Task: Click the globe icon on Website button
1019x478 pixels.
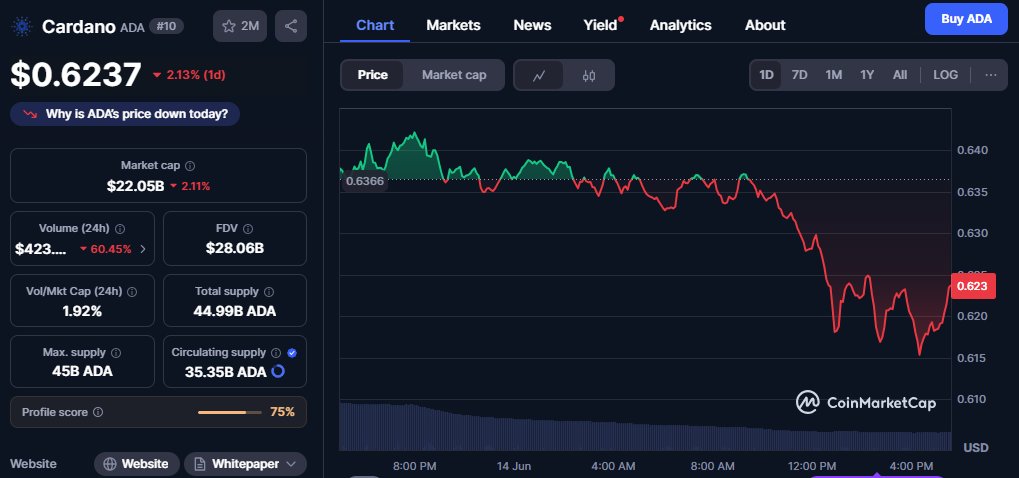Action: (x=110, y=464)
